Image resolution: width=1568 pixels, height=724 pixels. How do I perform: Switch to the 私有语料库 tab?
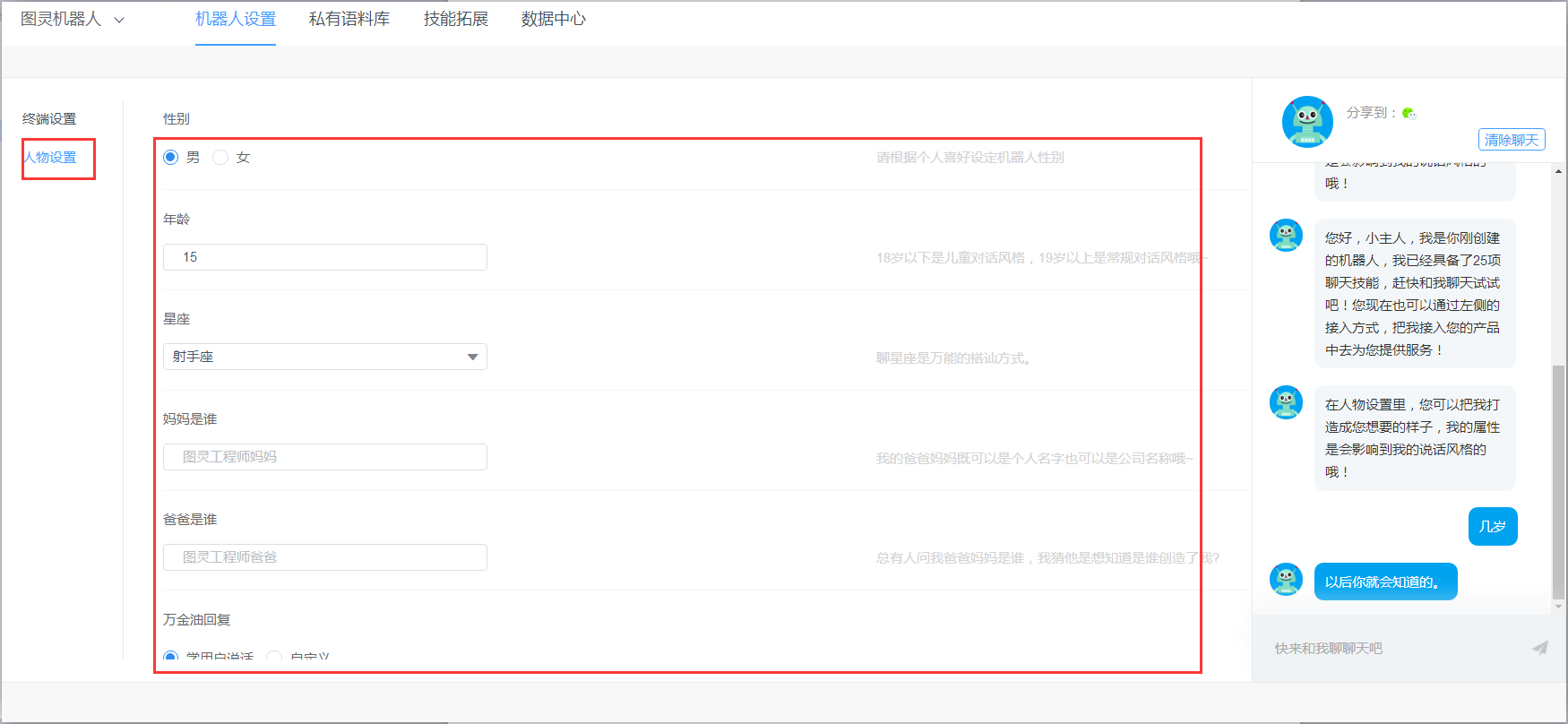tap(349, 19)
